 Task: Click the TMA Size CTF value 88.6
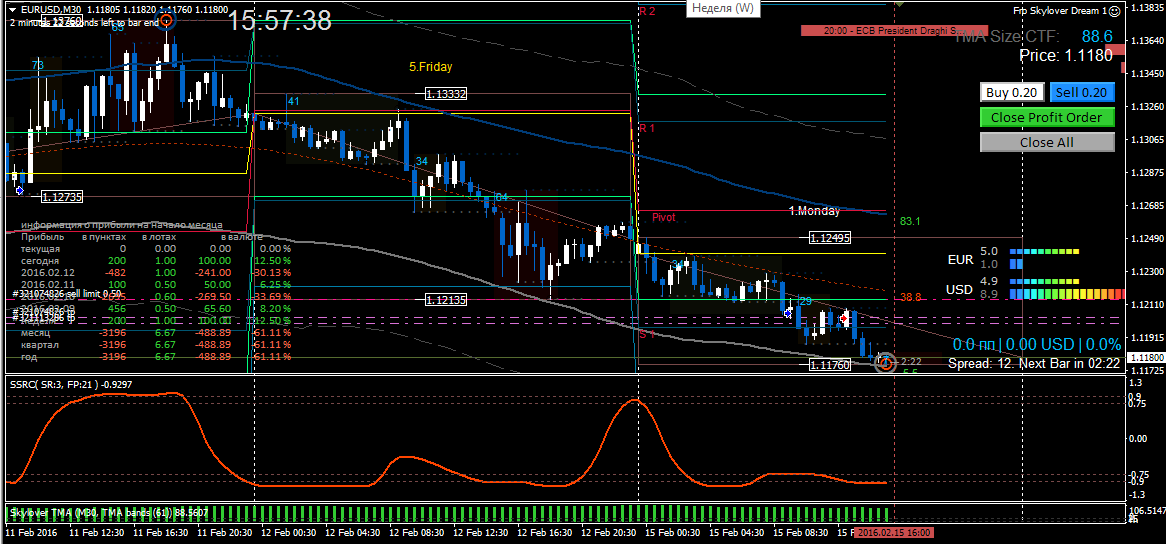click(x=1097, y=36)
